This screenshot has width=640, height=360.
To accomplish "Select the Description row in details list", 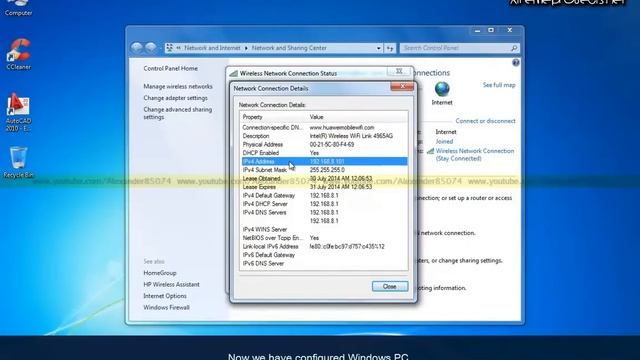I will point(324,136).
